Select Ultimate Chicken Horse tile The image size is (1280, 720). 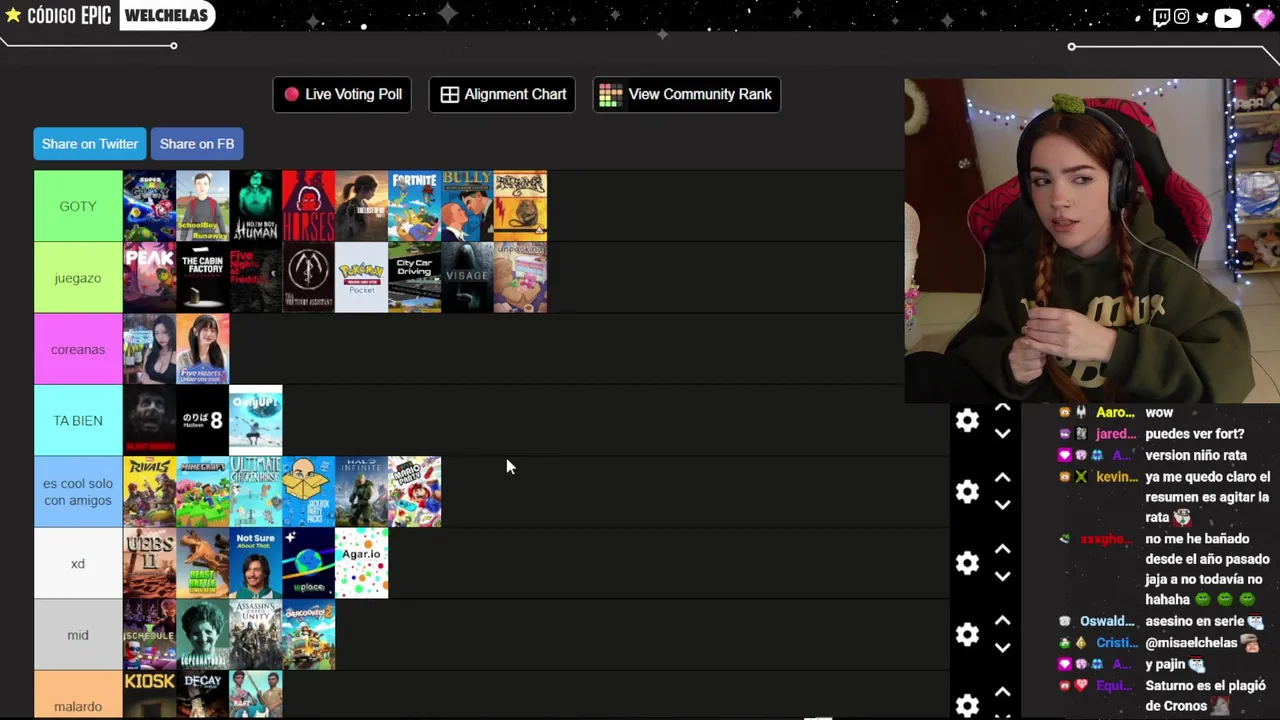pos(255,492)
